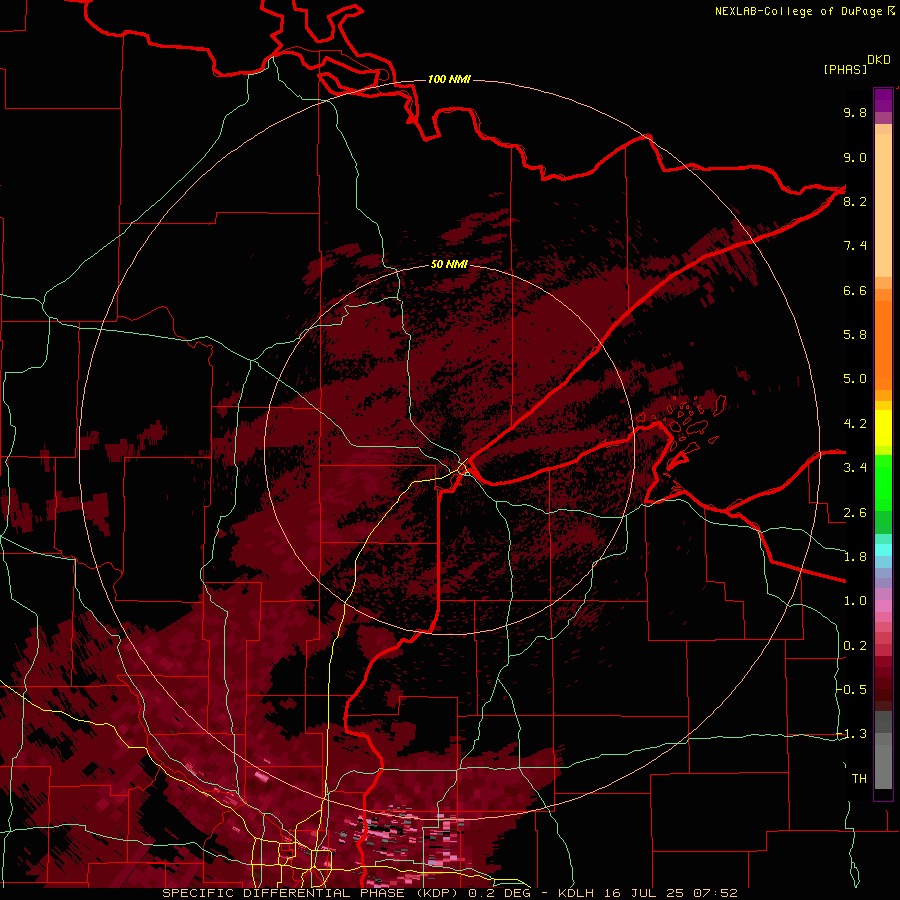Click the cyan band on the color bar
Image resolution: width=900 pixels, height=900 pixels.
click(x=883, y=550)
